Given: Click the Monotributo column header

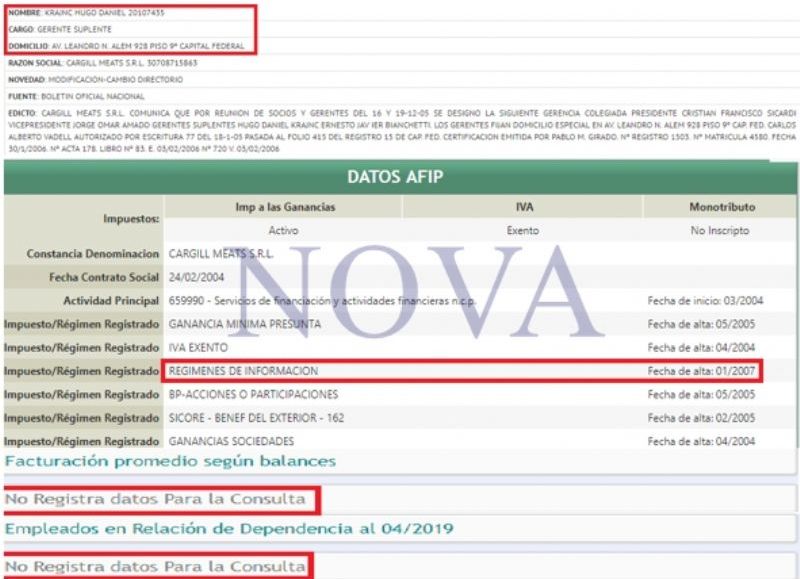Looking at the screenshot, I should coord(722,207).
